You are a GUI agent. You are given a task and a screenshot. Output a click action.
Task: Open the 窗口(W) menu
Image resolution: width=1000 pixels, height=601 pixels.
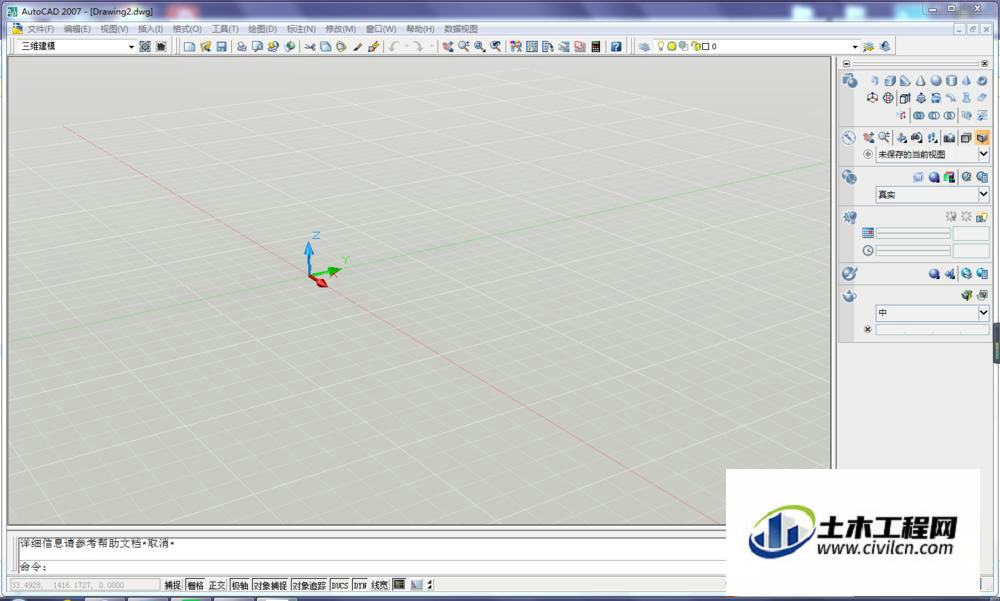pyautogui.click(x=381, y=29)
